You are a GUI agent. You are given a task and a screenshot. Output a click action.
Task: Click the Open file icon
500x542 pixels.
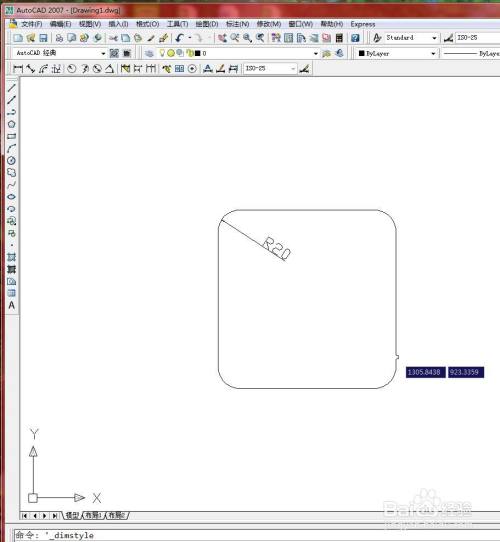click(30, 38)
